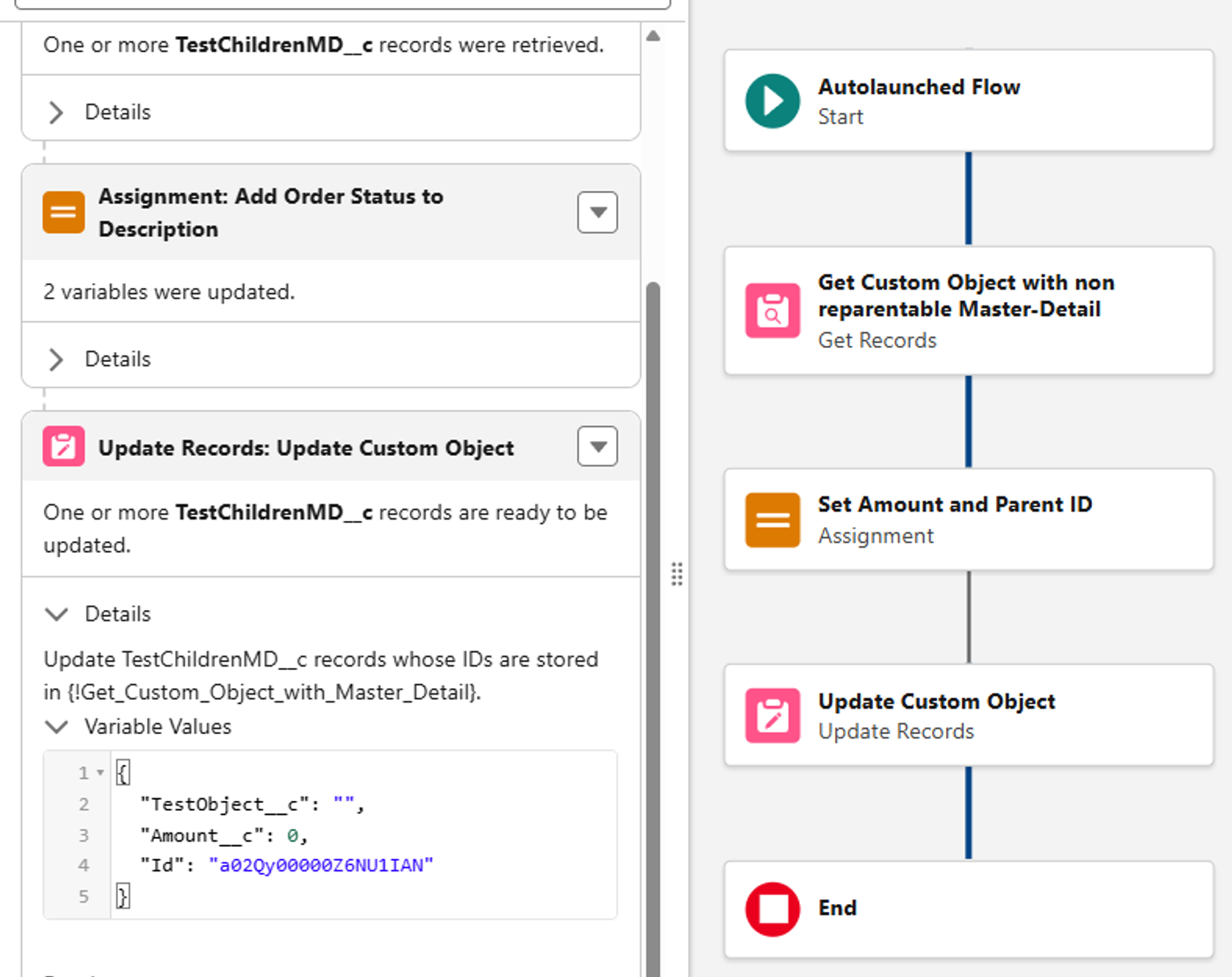The image size is (1232, 977).
Task: Click the 'records are ready to be updated' message
Action: tap(326, 528)
